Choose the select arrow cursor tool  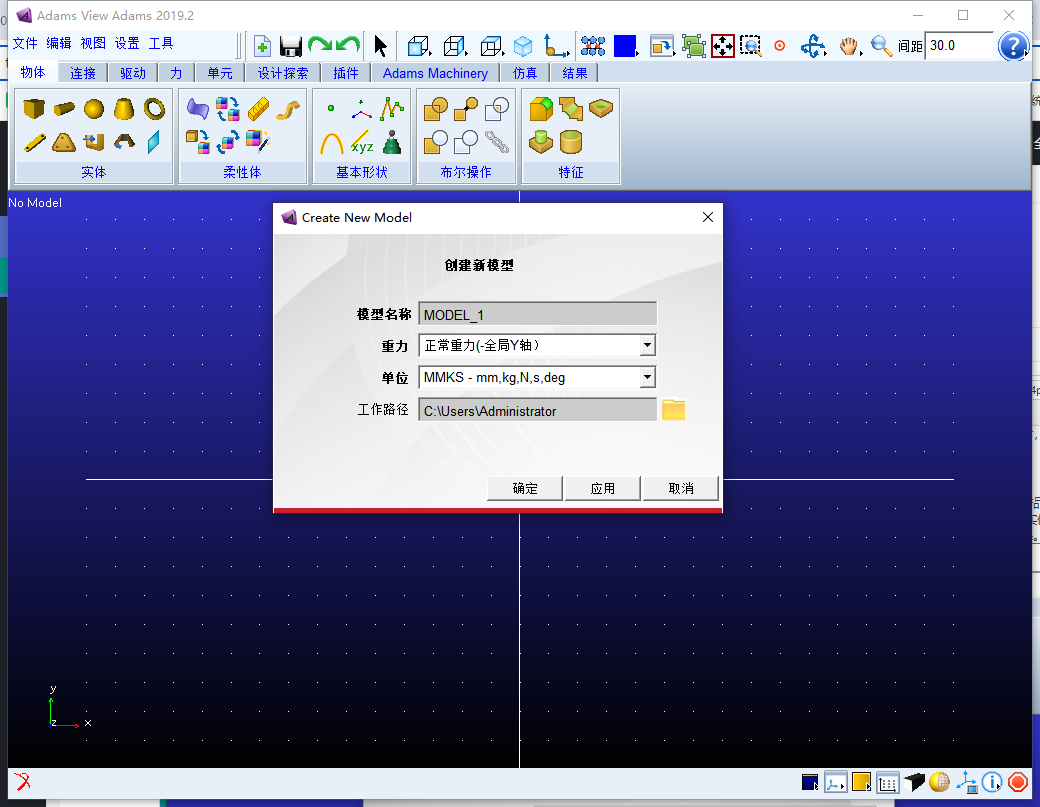pyautogui.click(x=380, y=46)
